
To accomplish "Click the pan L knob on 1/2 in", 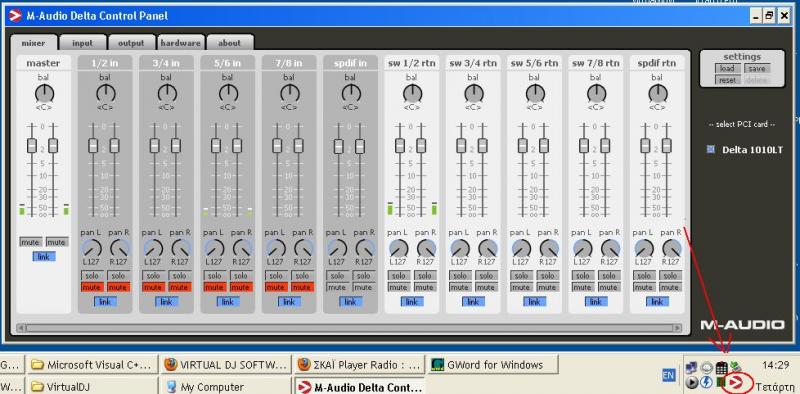I will (91, 248).
